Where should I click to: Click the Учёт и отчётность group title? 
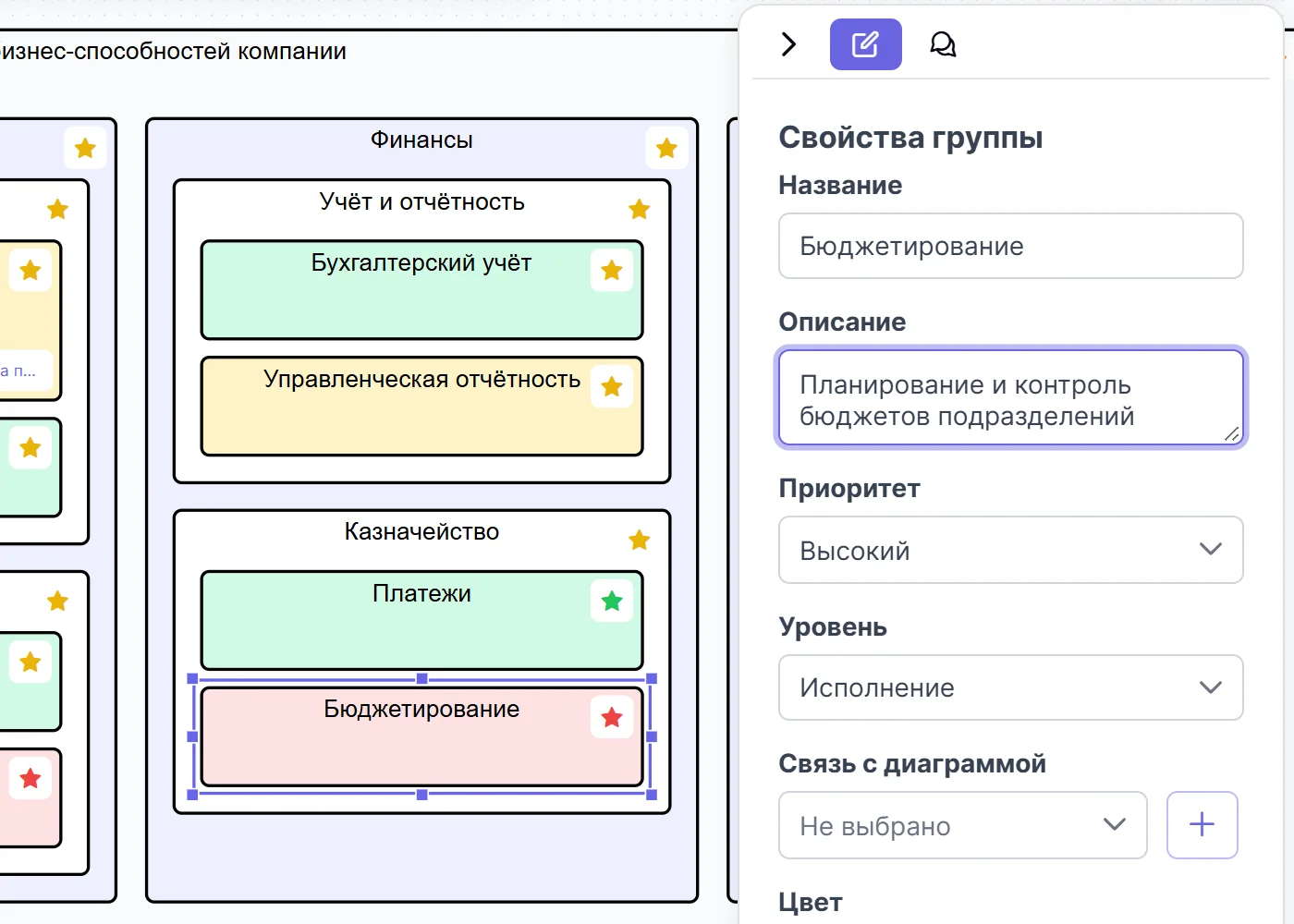421,201
